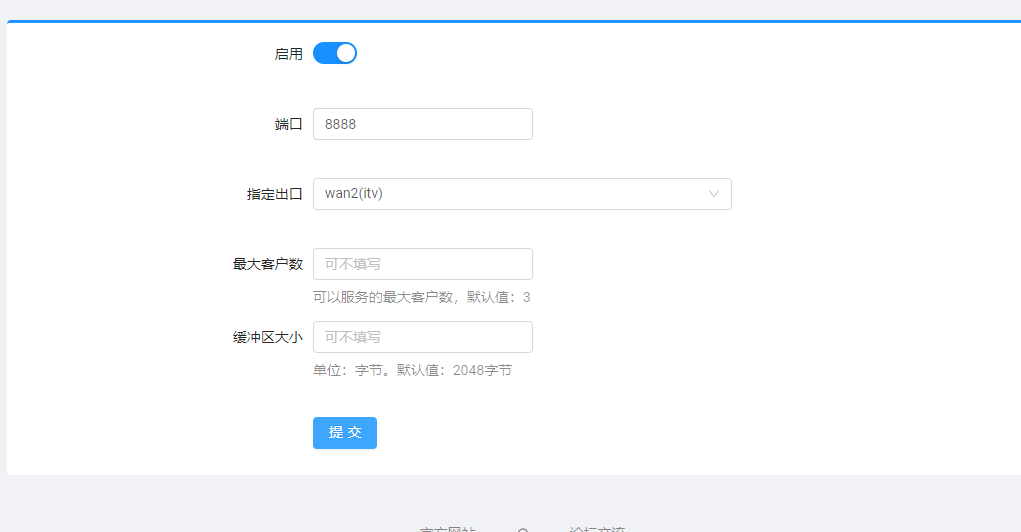
Task: Click the max clients default value hint
Action: point(421,297)
